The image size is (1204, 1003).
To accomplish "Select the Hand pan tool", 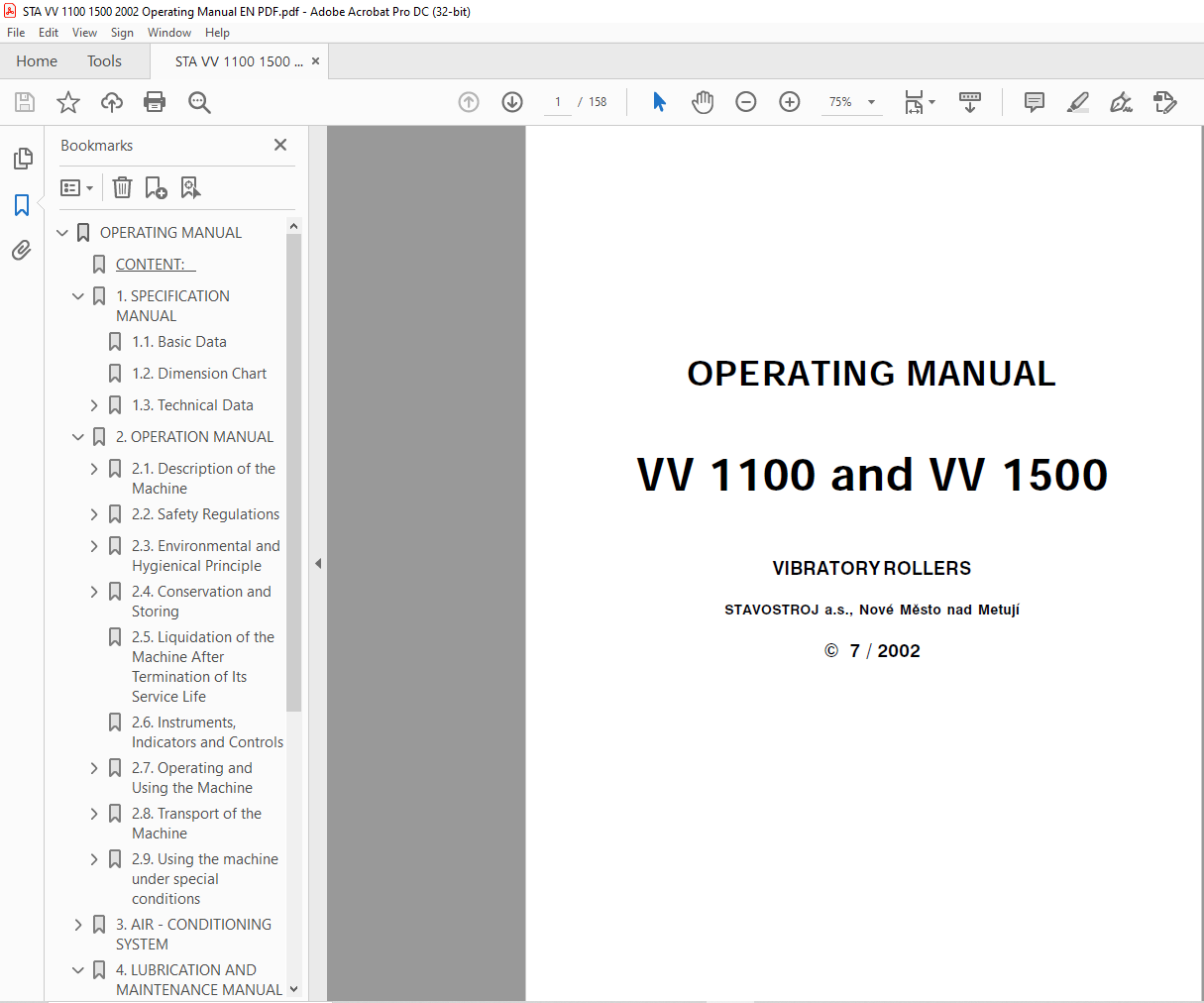I will click(703, 102).
